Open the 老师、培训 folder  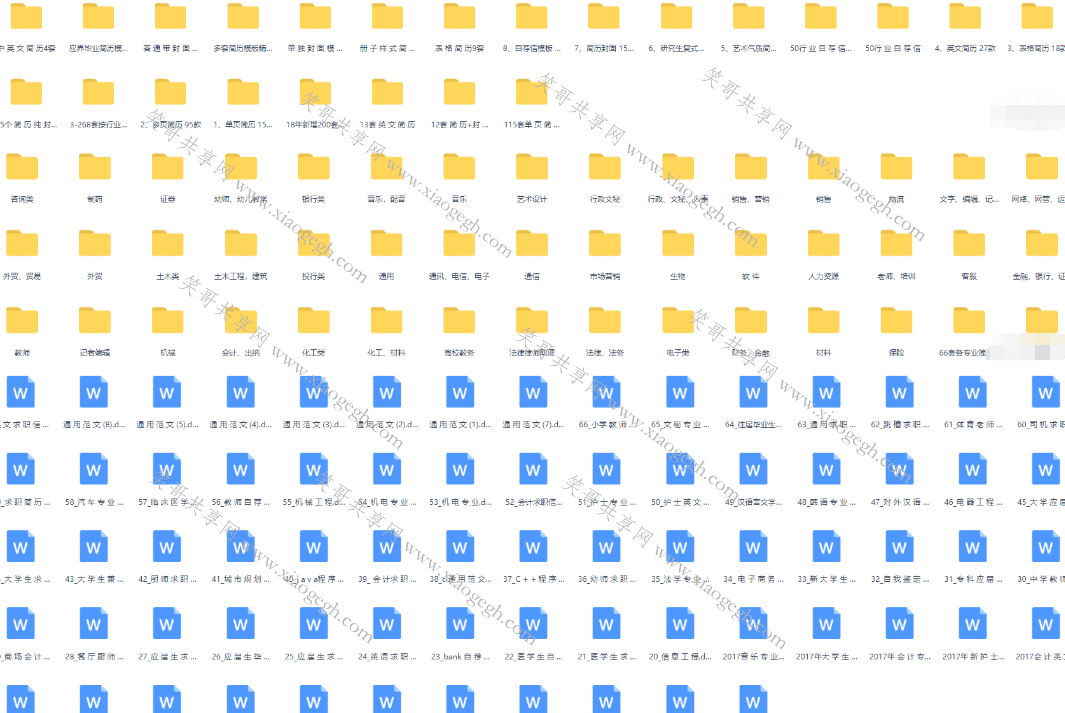897,244
